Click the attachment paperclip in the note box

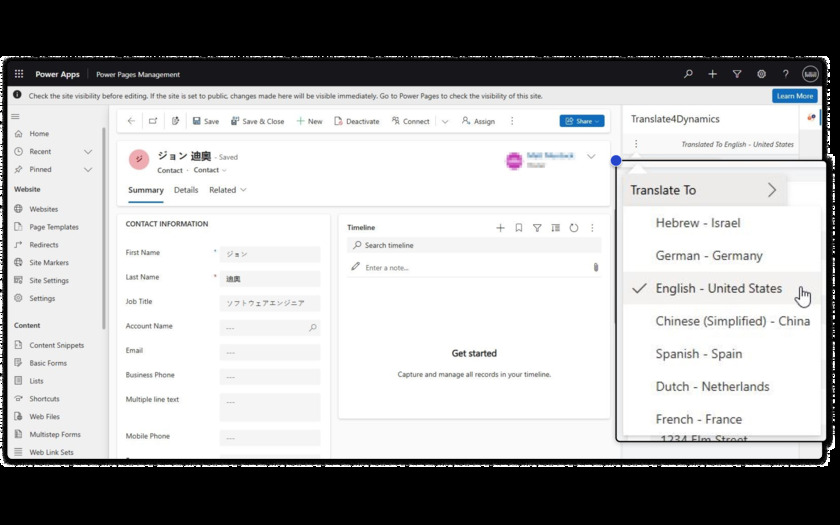[x=596, y=267]
